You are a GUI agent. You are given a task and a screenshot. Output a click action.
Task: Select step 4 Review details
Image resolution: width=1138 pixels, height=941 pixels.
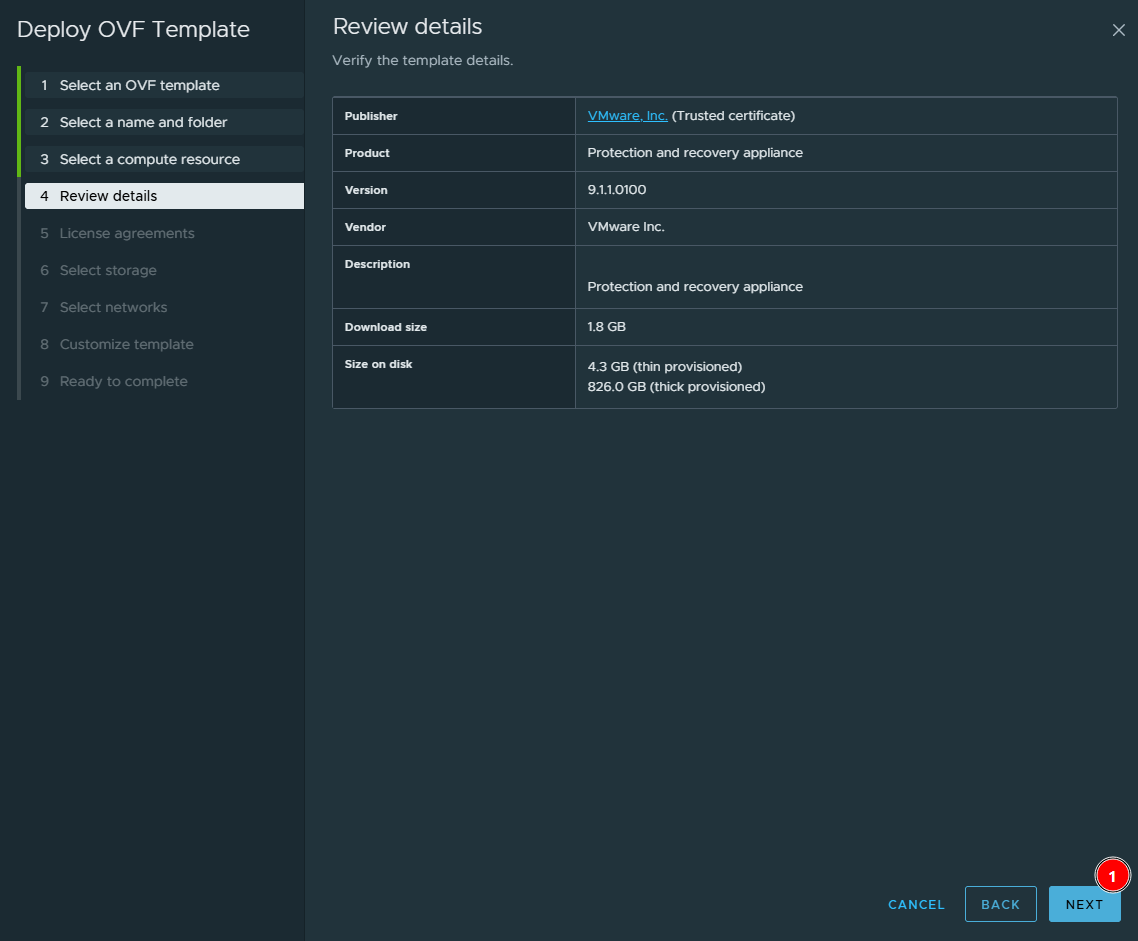point(164,196)
